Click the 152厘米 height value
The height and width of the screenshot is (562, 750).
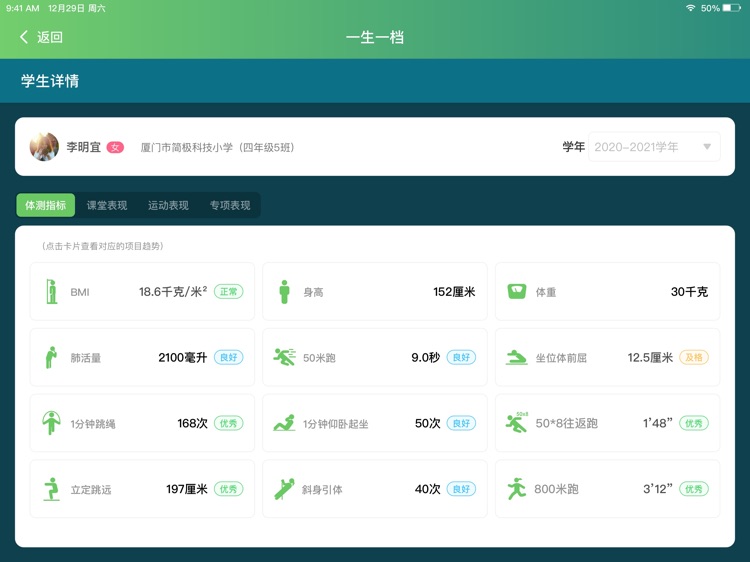[454, 292]
